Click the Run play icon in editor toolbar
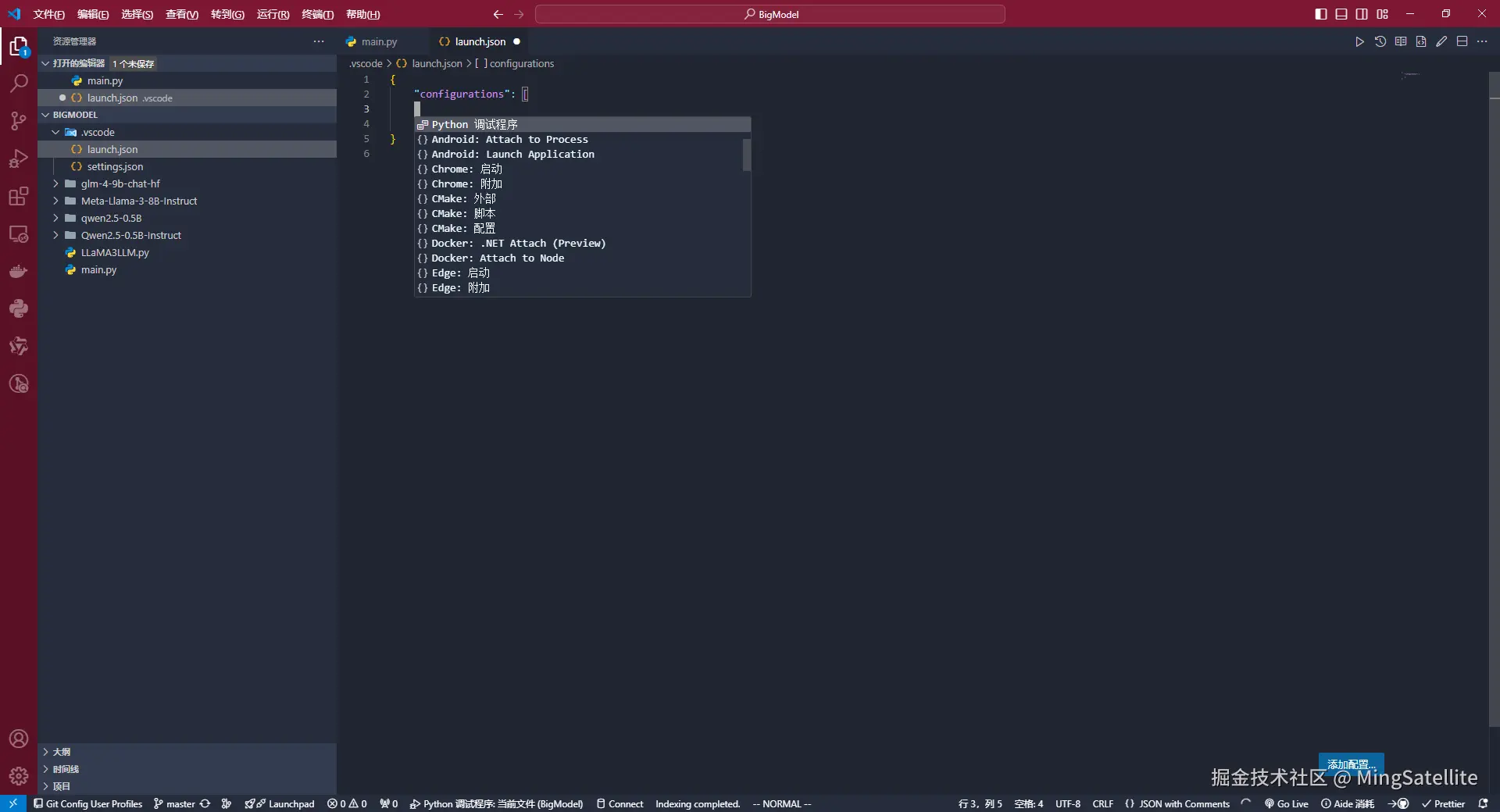 [1359, 41]
